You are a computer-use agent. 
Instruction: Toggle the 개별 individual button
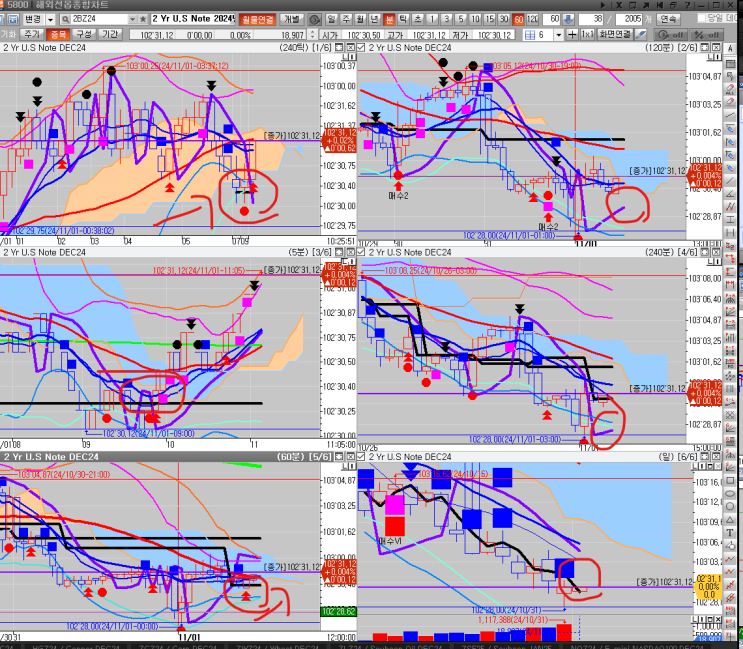pyautogui.click(x=291, y=19)
